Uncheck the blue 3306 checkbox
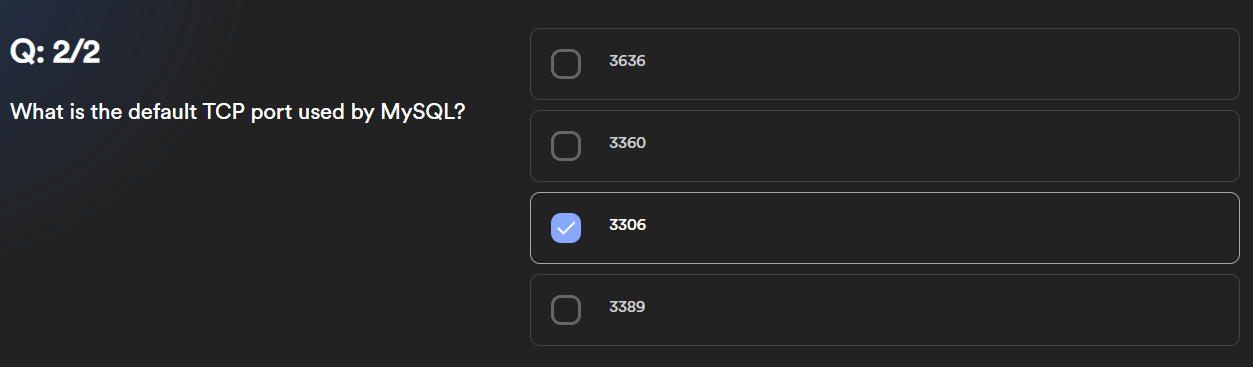1253x367 pixels. point(566,228)
